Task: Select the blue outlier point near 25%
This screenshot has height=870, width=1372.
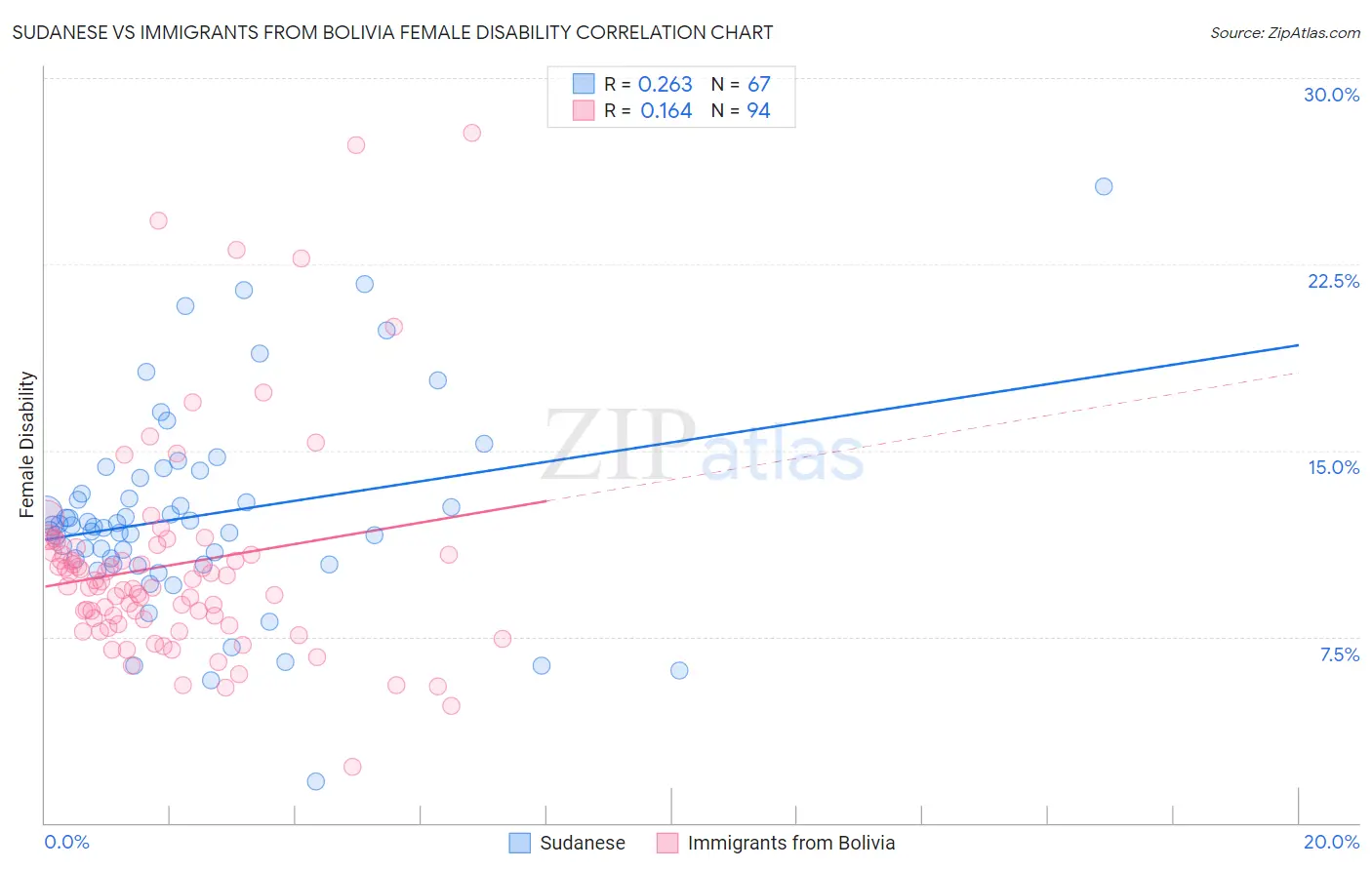Action: point(1104,186)
